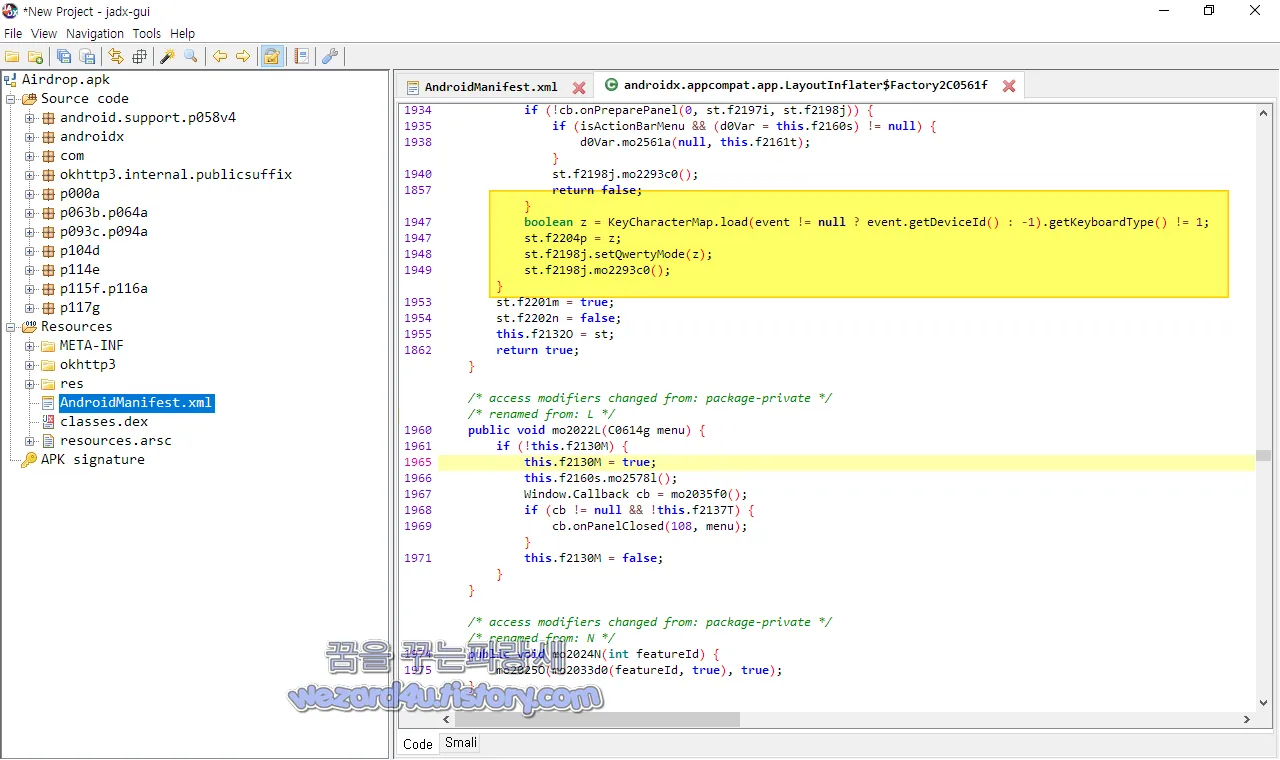Image resolution: width=1280 pixels, height=760 pixels.
Task: Go back with the left arrow icon
Action: coord(220,57)
